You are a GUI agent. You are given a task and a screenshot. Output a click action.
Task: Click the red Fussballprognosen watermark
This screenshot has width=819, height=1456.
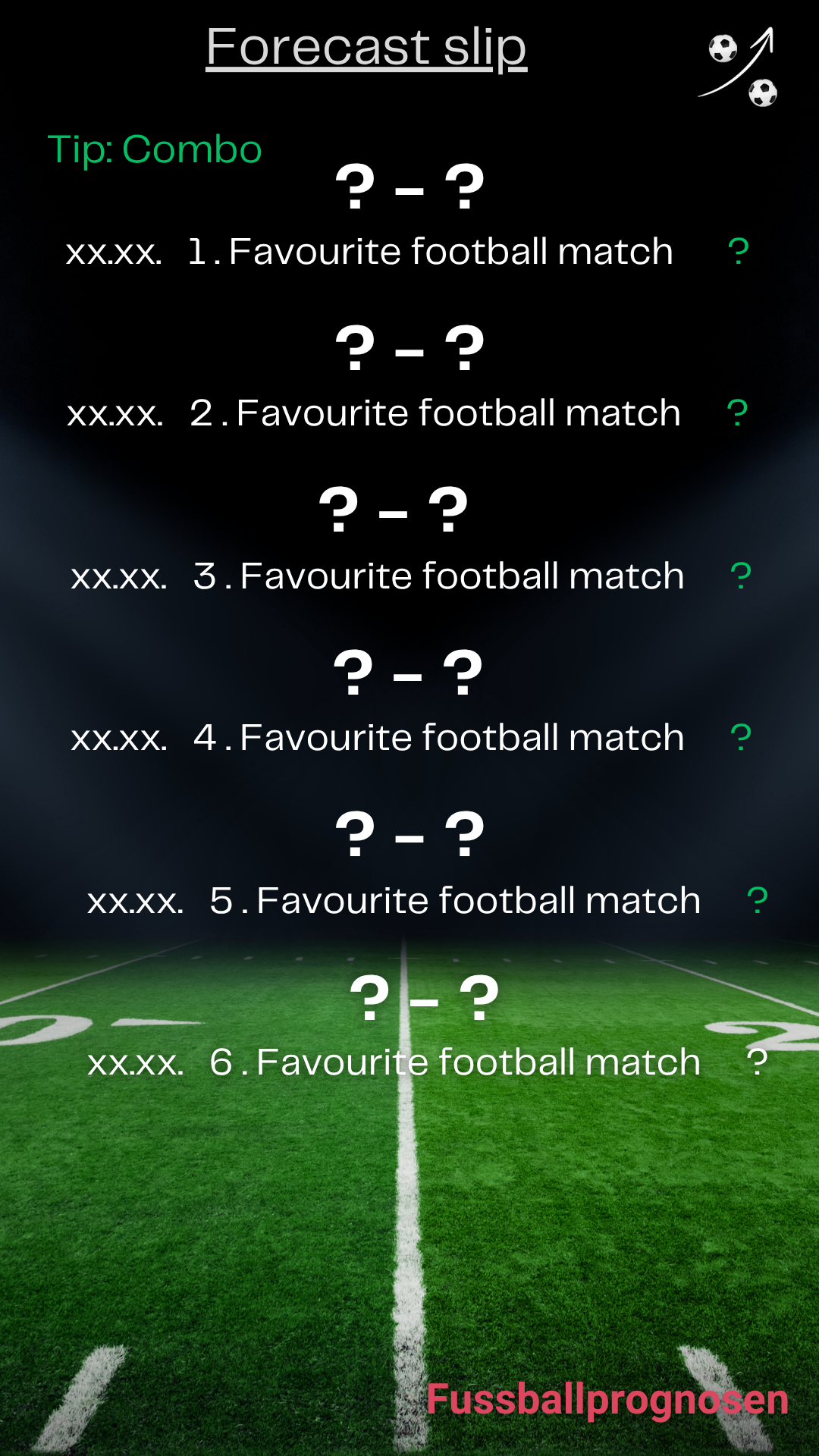click(607, 1400)
